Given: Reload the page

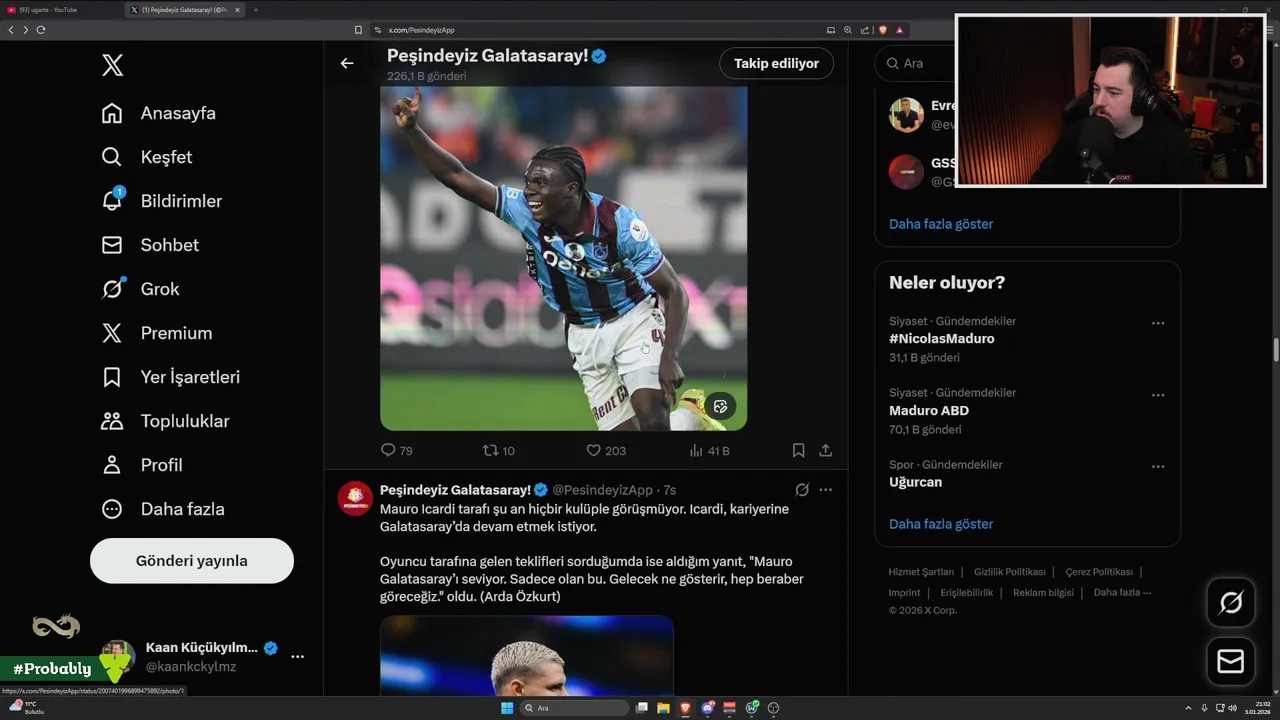Looking at the screenshot, I should pyautogui.click(x=41, y=30).
